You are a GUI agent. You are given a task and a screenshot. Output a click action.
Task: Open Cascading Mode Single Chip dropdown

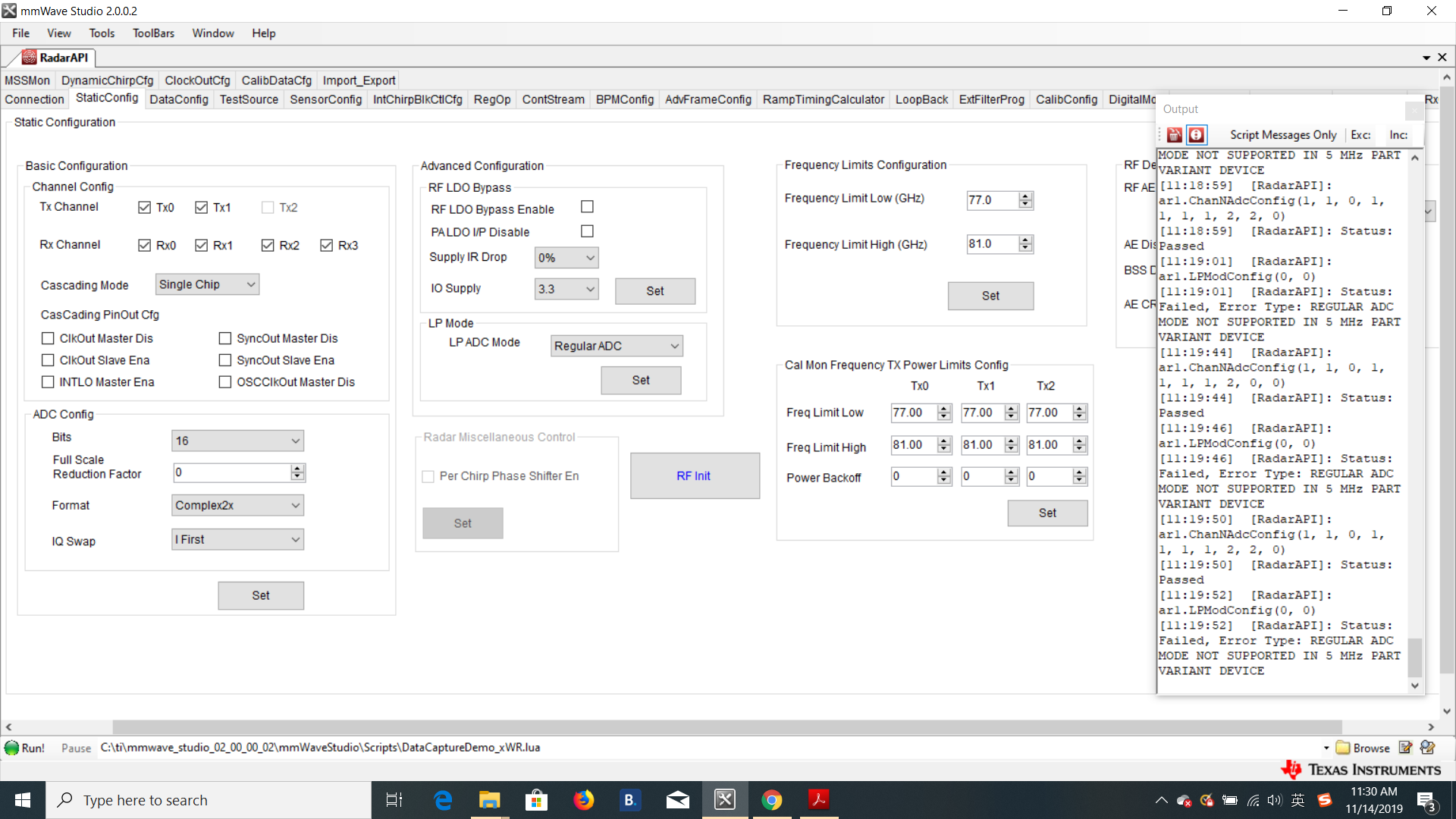pos(207,284)
